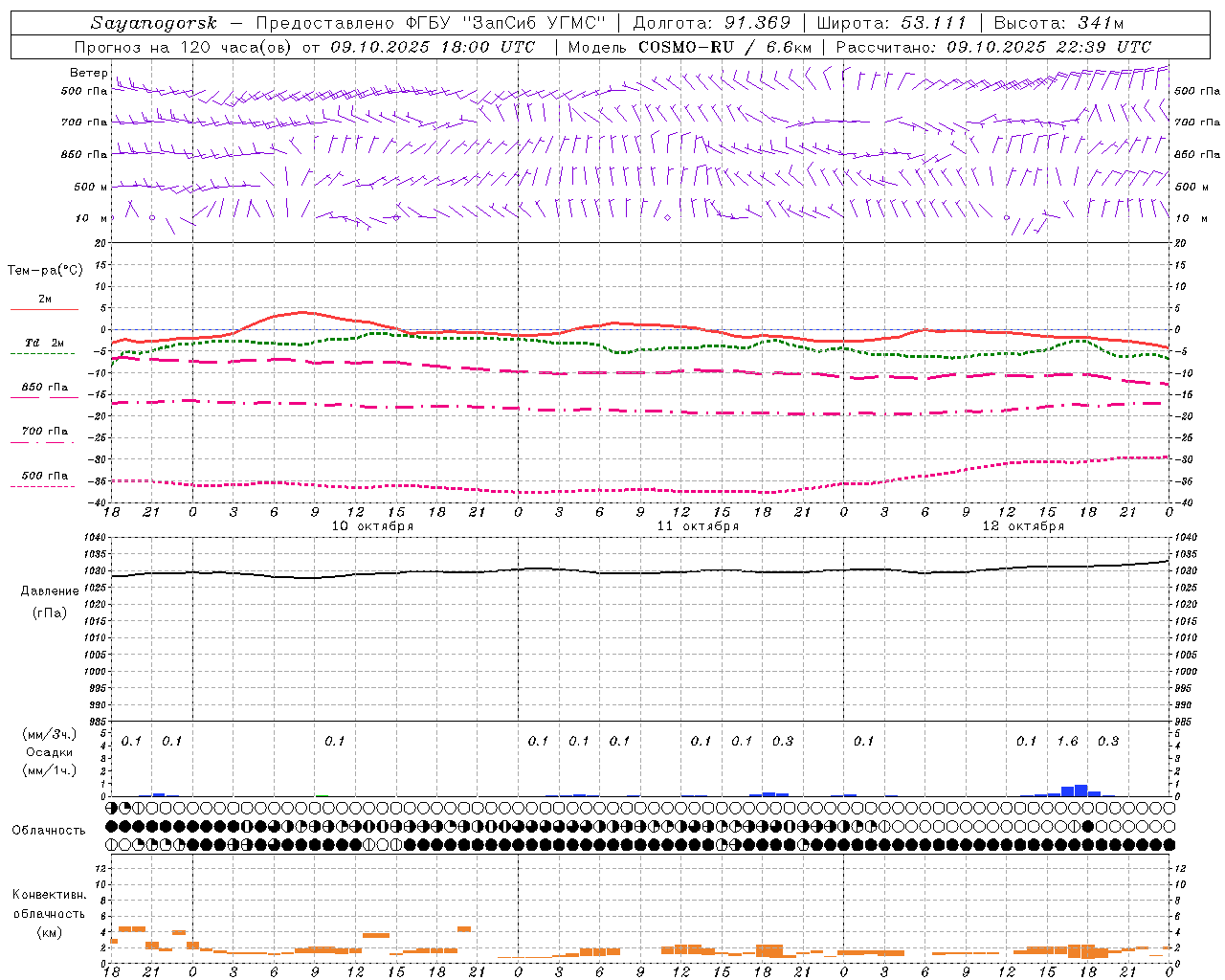Click the Высота: 341м value
Image resolution: width=1225 pixels, height=980 pixels.
click(x=1058, y=23)
